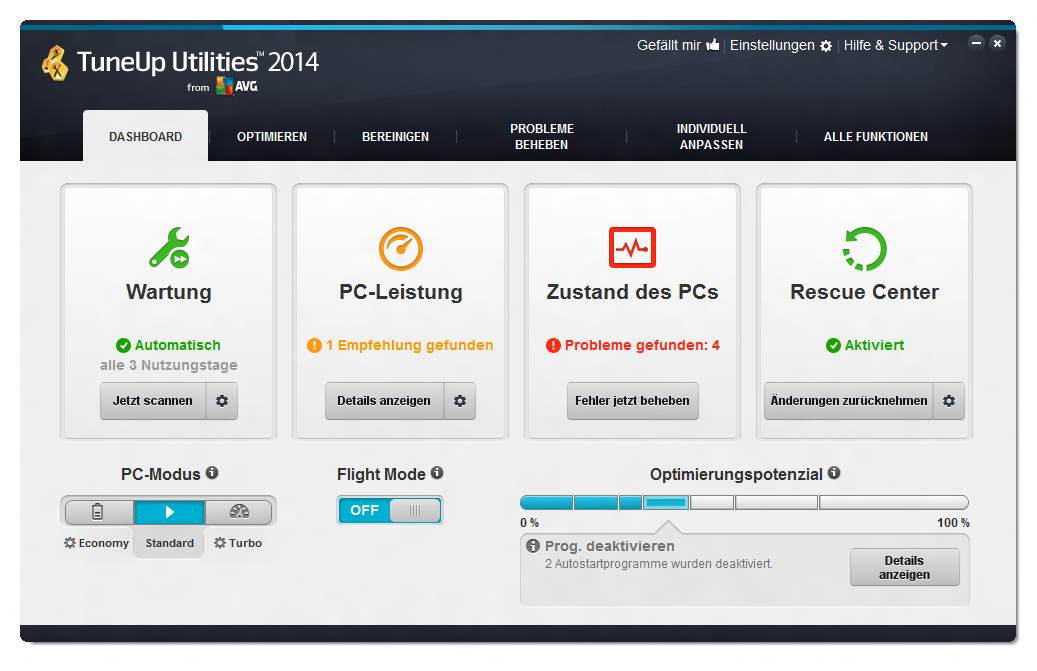Viewport: 1037px width, 671px height.
Task: Click the 'Automatisch' status text
Action: (177, 345)
